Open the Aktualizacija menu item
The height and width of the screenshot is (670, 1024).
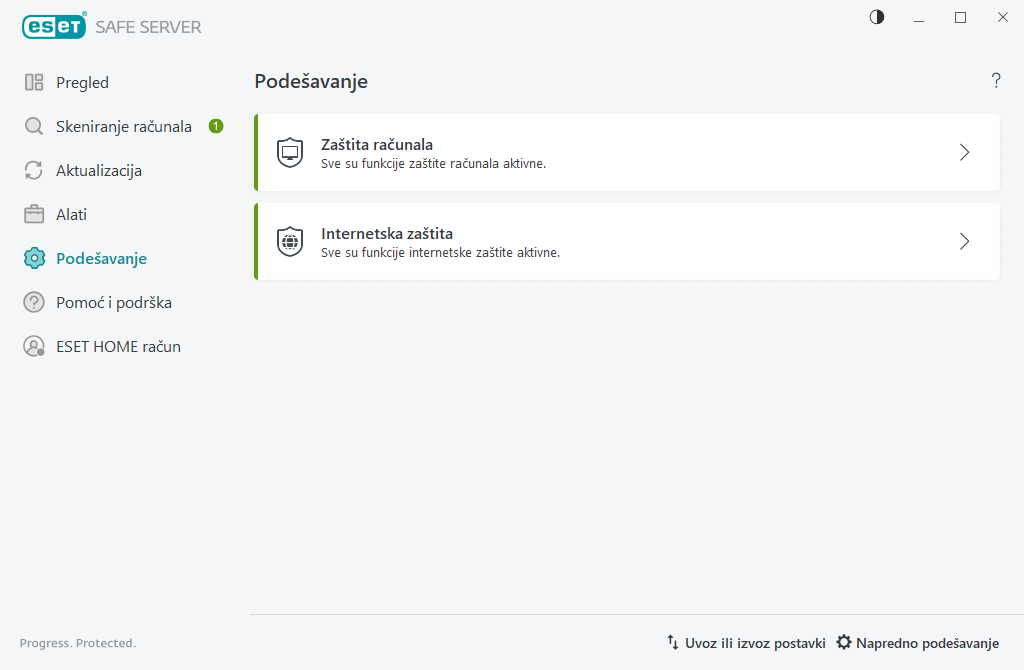[x=99, y=171]
